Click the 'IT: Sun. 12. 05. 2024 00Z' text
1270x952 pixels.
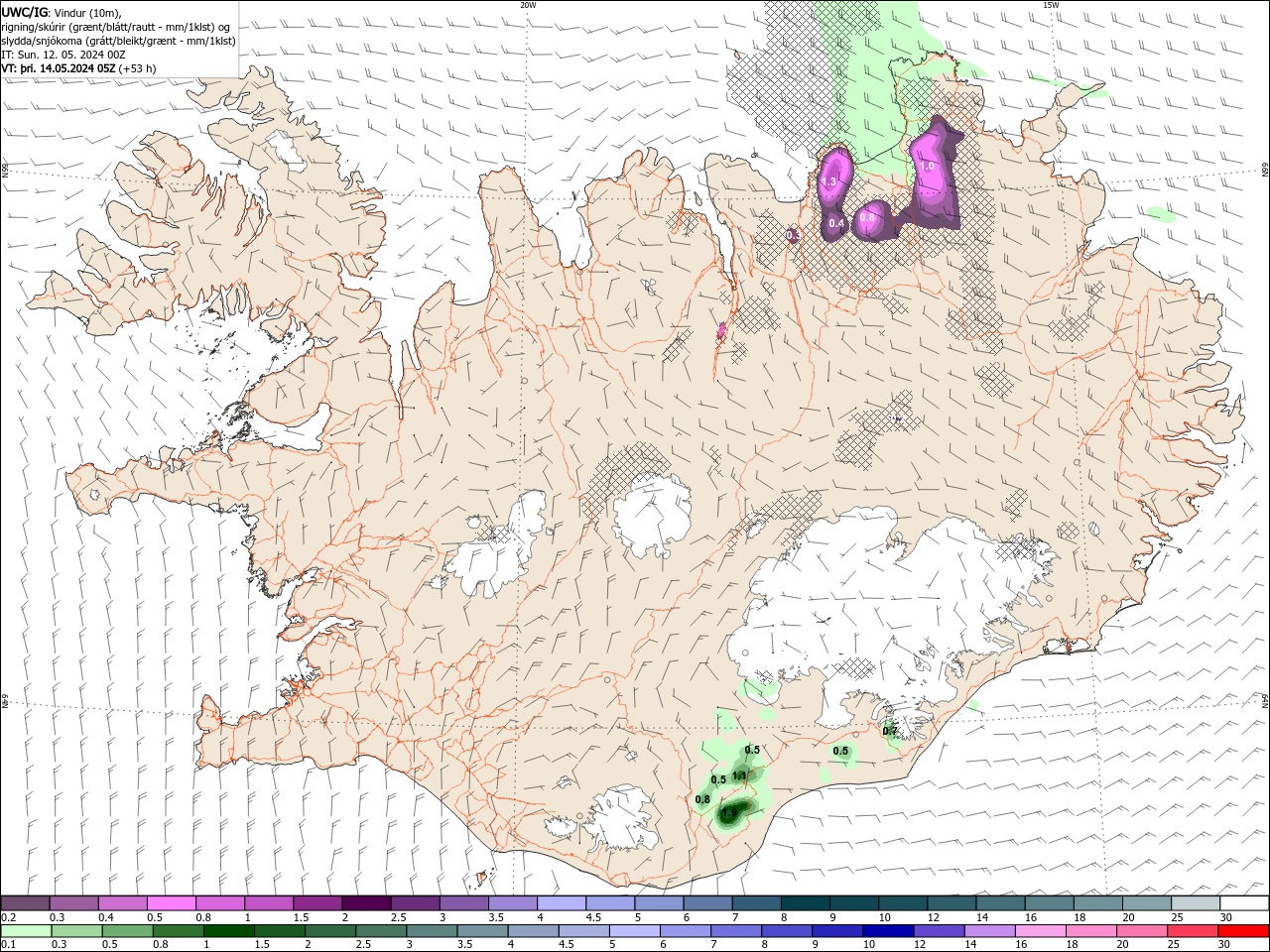pyautogui.click(x=63, y=55)
